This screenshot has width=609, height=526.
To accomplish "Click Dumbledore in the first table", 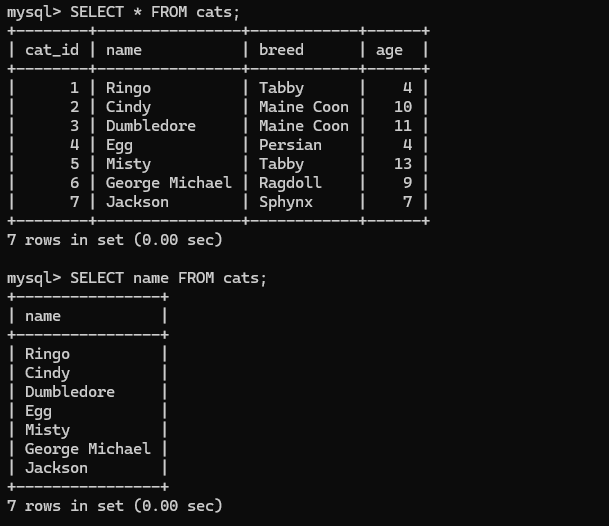I will pyautogui.click(x=151, y=126).
